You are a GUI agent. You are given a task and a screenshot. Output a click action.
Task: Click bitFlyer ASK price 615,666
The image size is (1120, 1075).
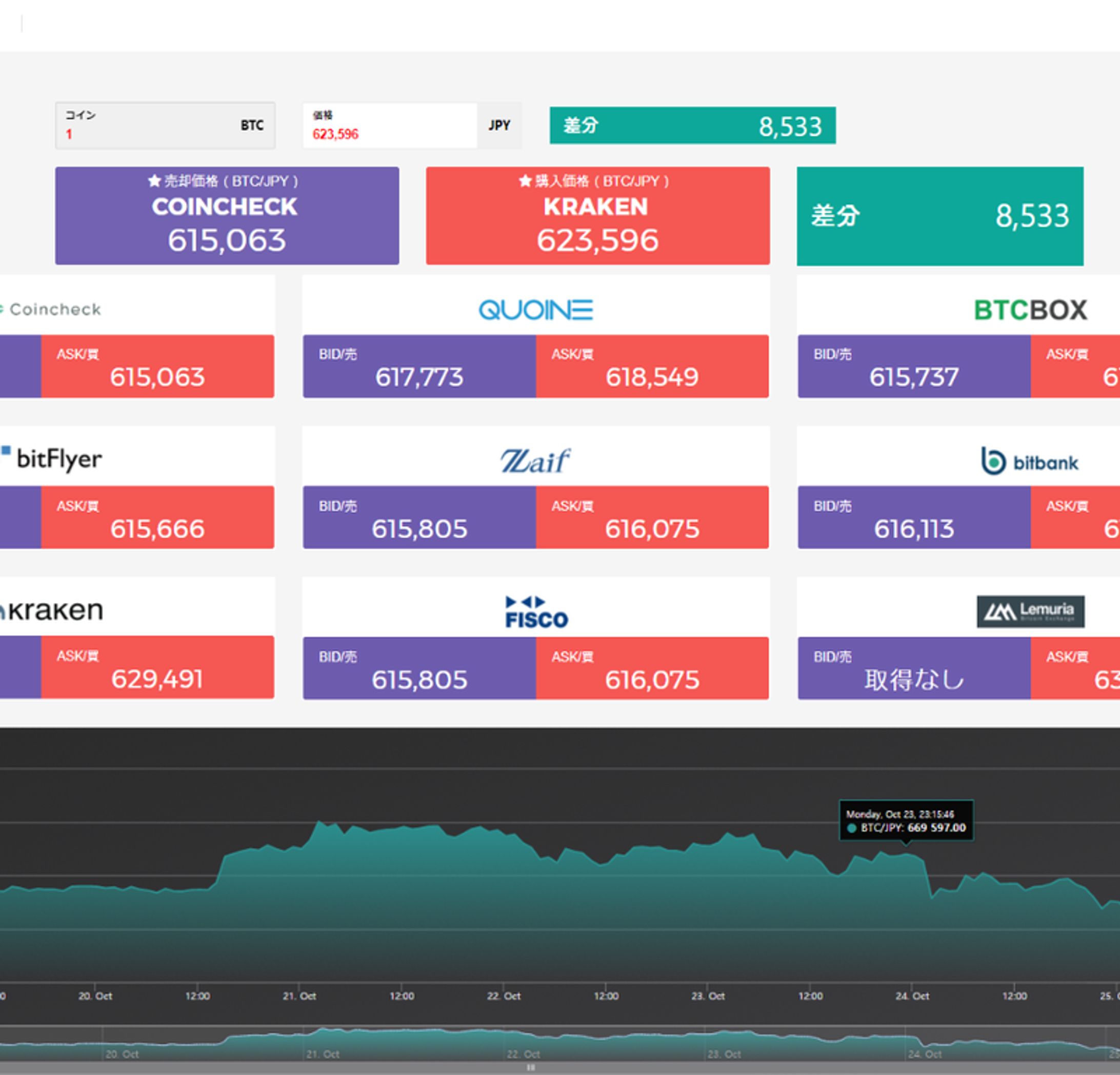pos(158,518)
